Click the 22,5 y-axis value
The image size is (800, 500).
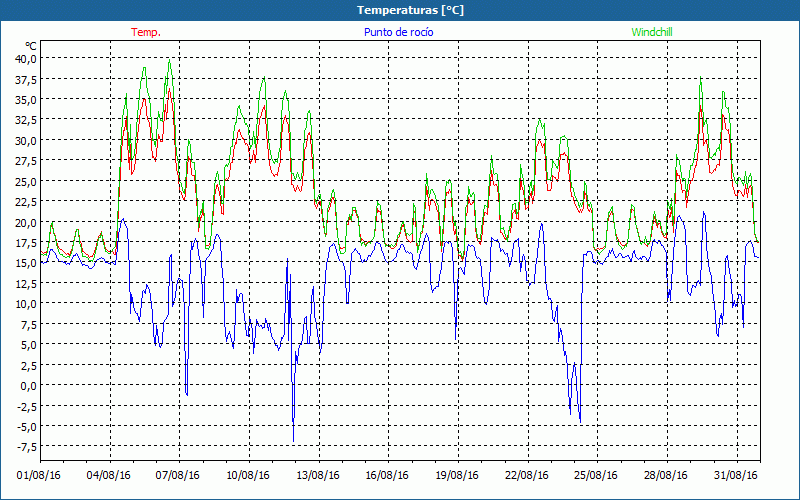click(x=26, y=202)
